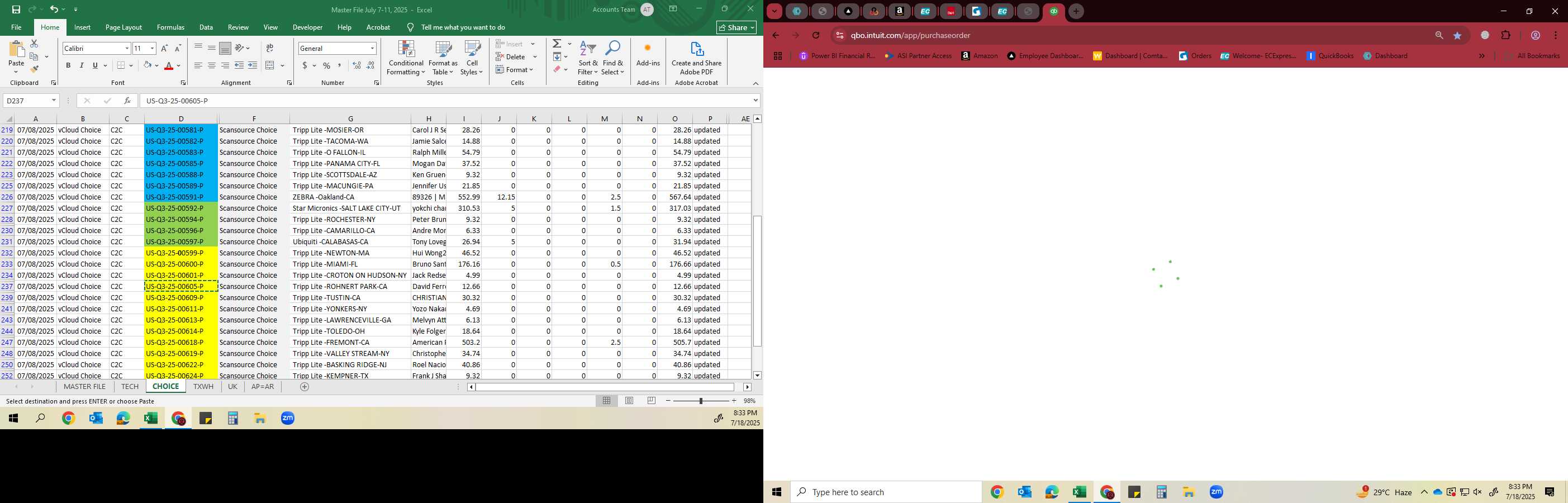The width and height of the screenshot is (1568, 503).
Task: Open the Borders dropdown arrow
Action: pyautogui.click(x=131, y=66)
